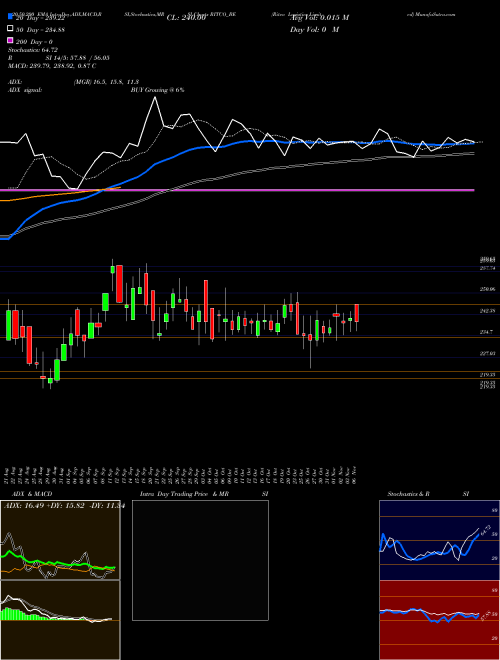The image size is (500, 660).
Task: Click the first green candlestick on 21 Aug
Action: coord(8,325)
